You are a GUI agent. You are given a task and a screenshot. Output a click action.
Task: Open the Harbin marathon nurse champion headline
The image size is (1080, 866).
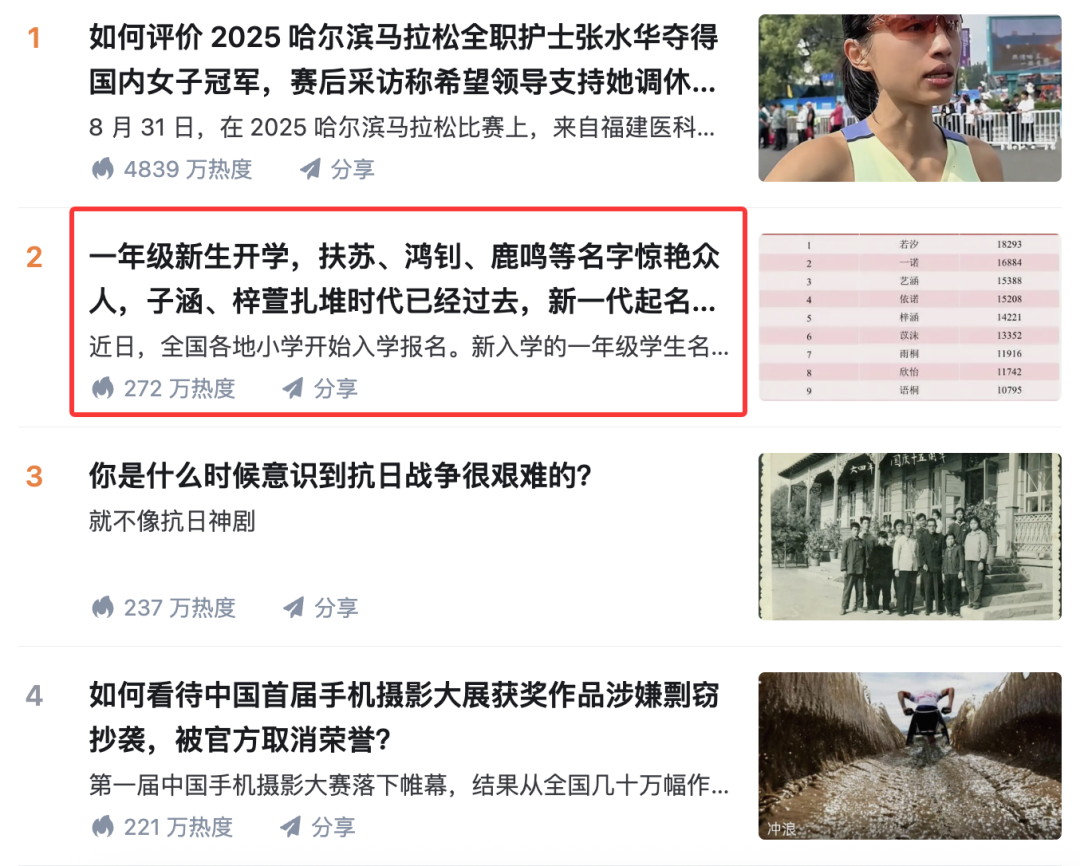point(404,59)
